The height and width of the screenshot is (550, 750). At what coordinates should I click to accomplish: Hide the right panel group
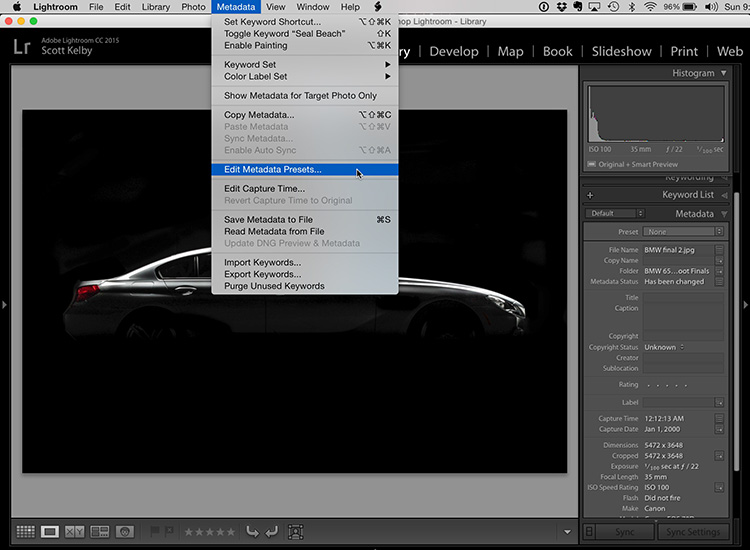click(x=745, y=304)
